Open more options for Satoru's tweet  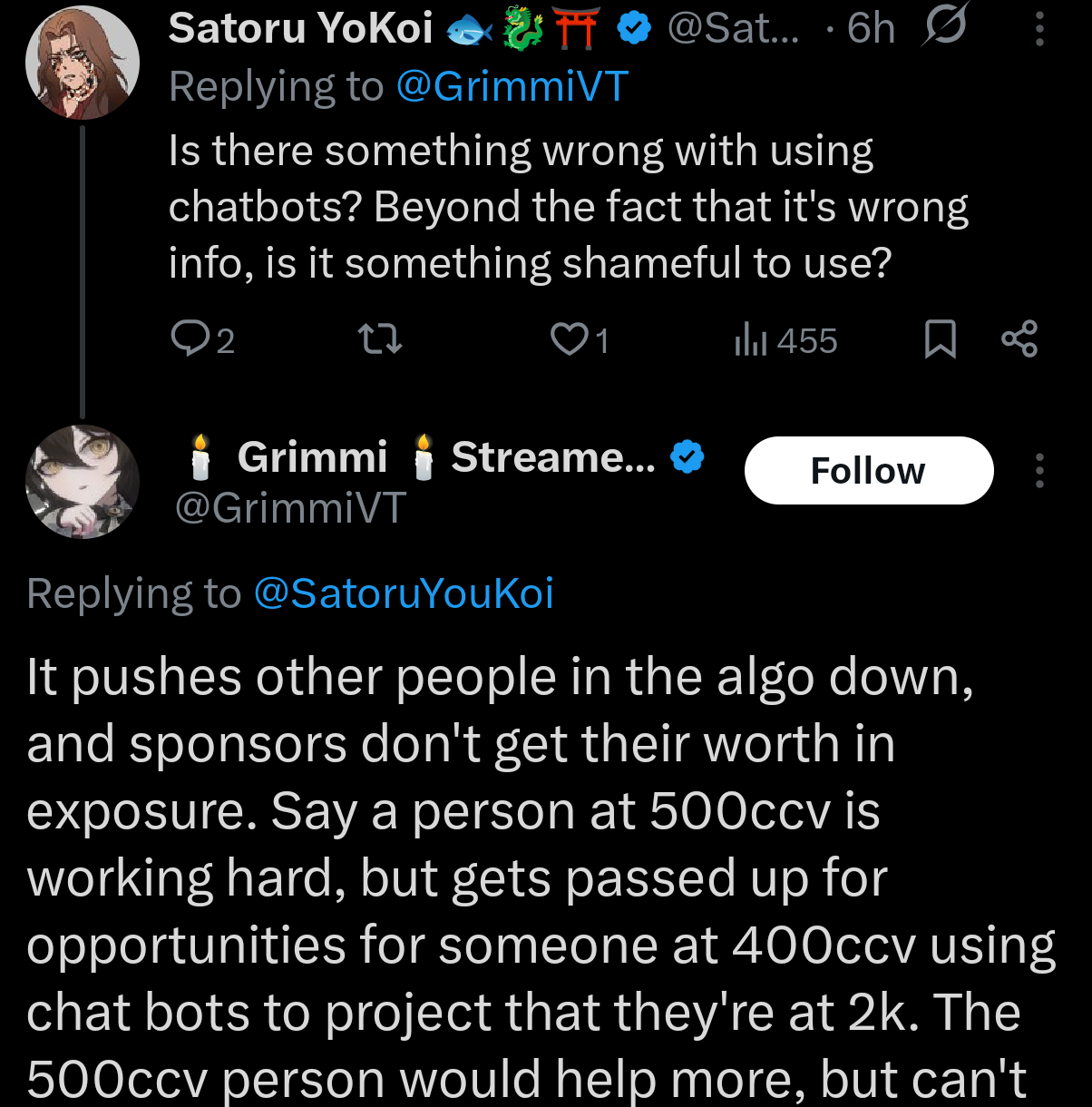point(1039,30)
